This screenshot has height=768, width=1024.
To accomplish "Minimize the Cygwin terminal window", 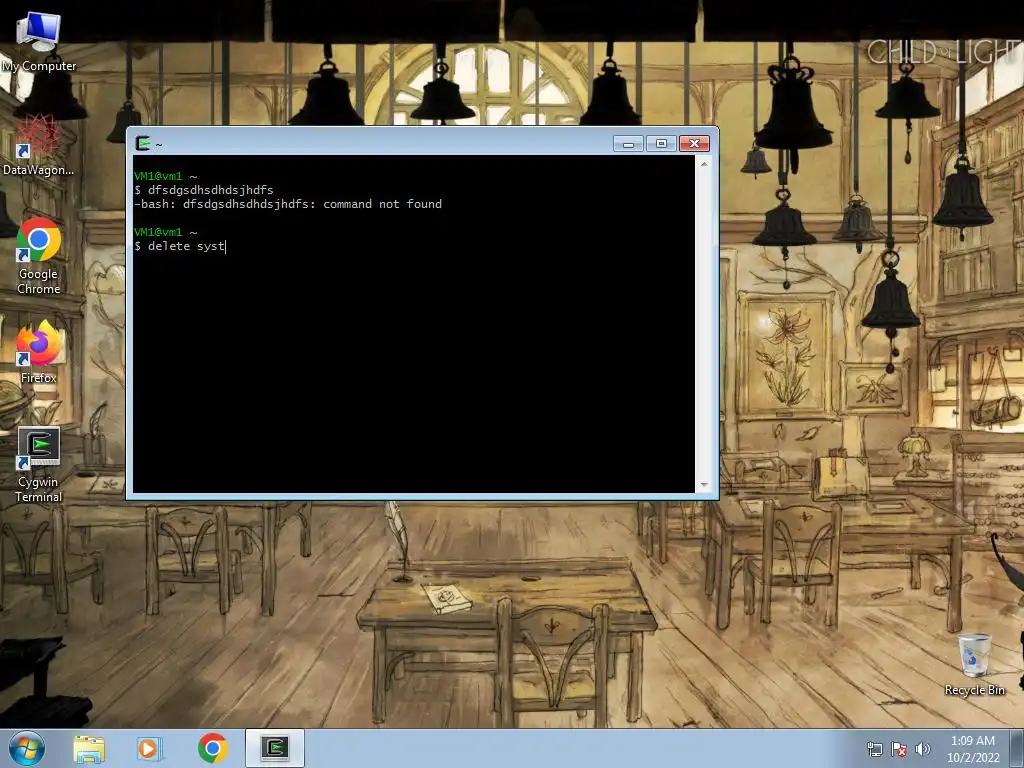I will 628,144.
